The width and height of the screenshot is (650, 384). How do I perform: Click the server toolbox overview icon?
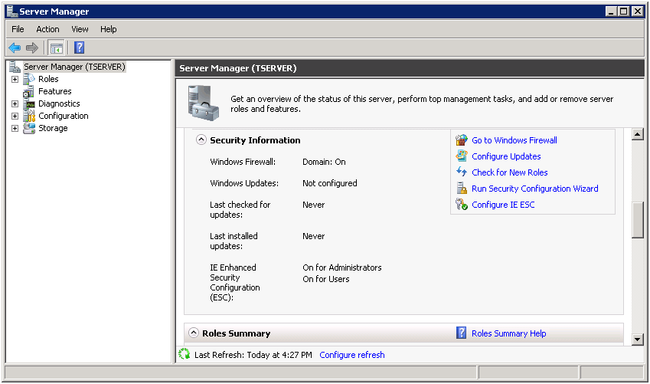point(203,103)
